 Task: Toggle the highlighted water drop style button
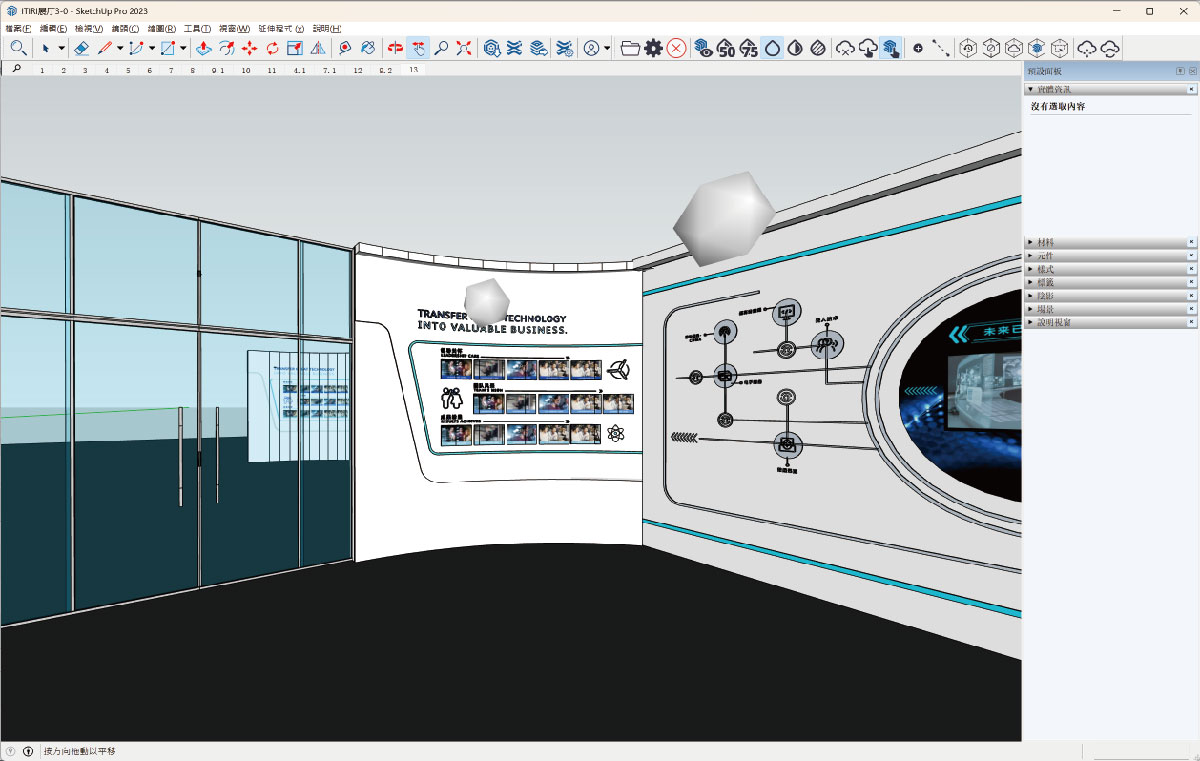pyautogui.click(x=772, y=48)
